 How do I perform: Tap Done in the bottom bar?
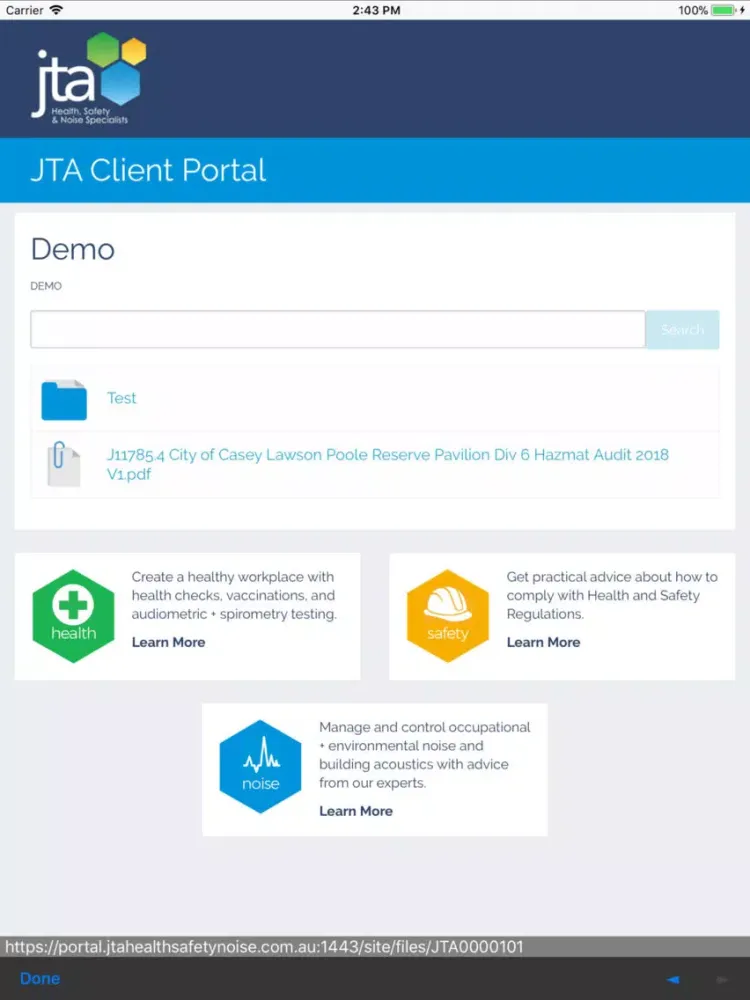40,978
